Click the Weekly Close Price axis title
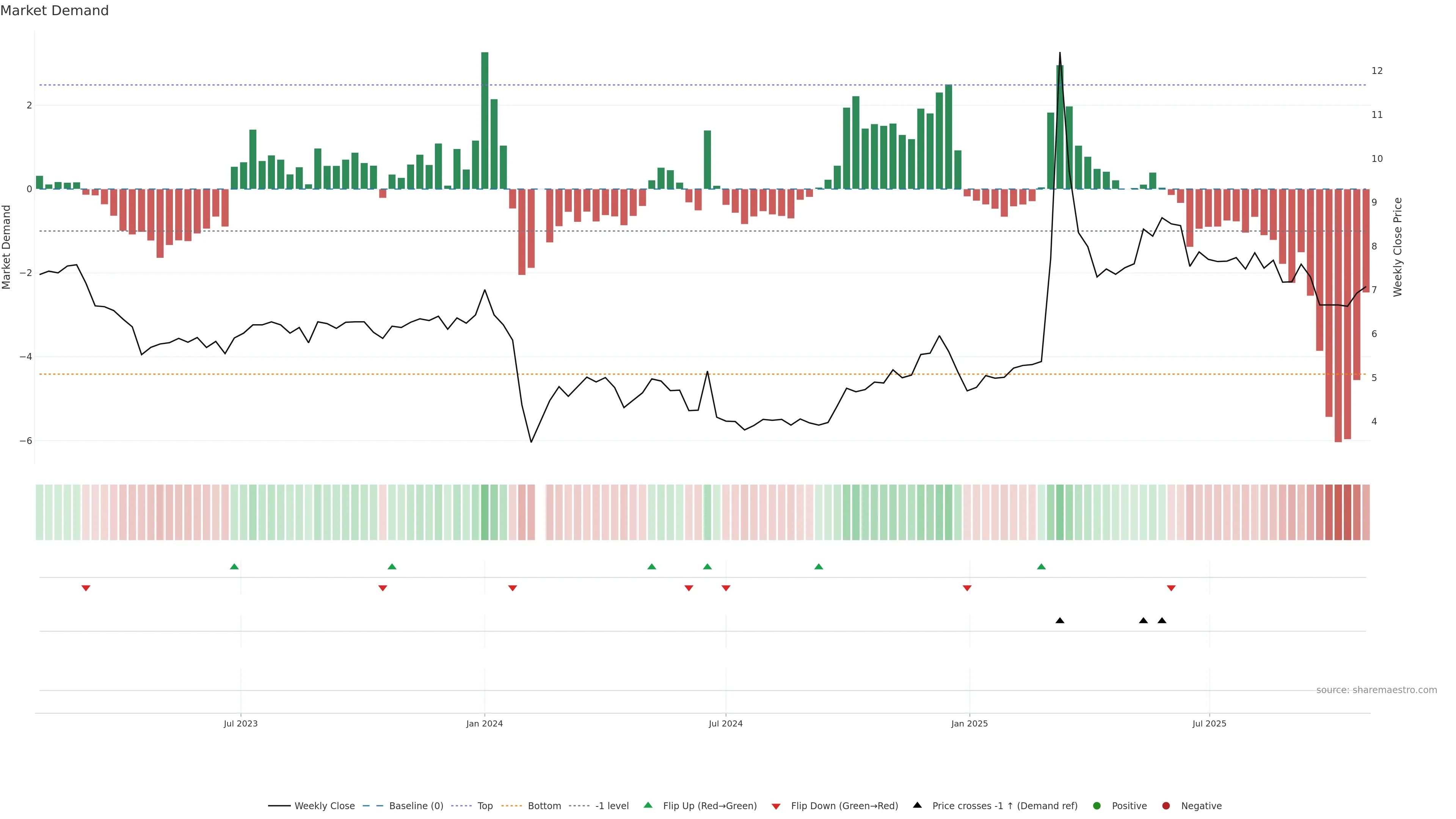1456x819 pixels. 1398,247
